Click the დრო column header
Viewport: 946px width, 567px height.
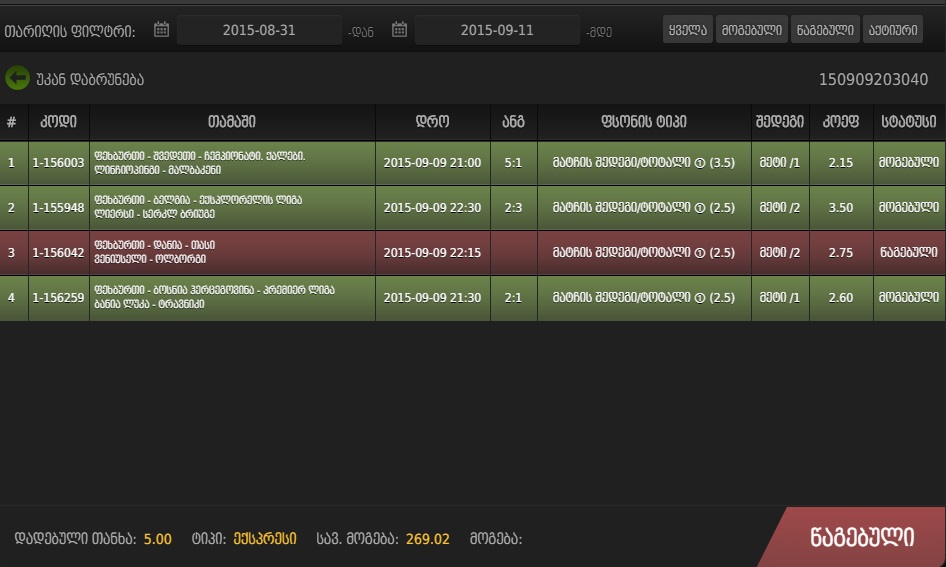[432, 123]
